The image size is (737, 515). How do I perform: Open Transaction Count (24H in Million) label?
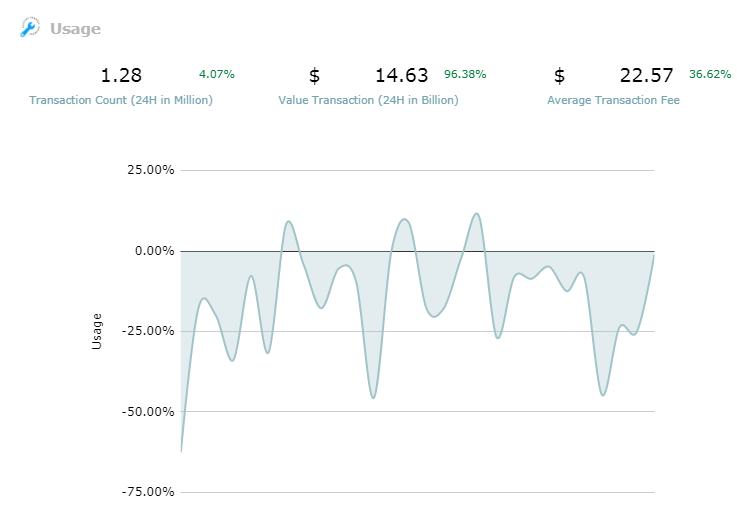pos(121,100)
